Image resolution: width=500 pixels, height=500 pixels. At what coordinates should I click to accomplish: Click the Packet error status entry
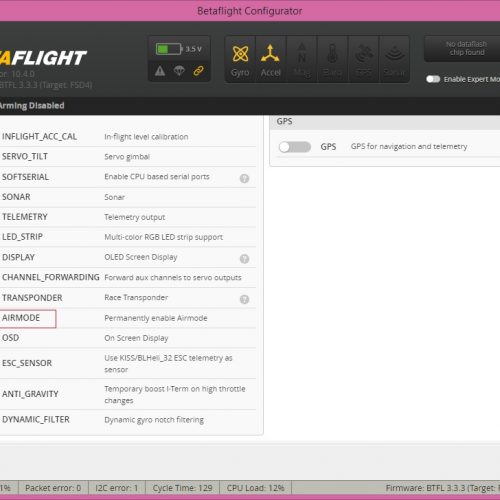(x=53, y=488)
